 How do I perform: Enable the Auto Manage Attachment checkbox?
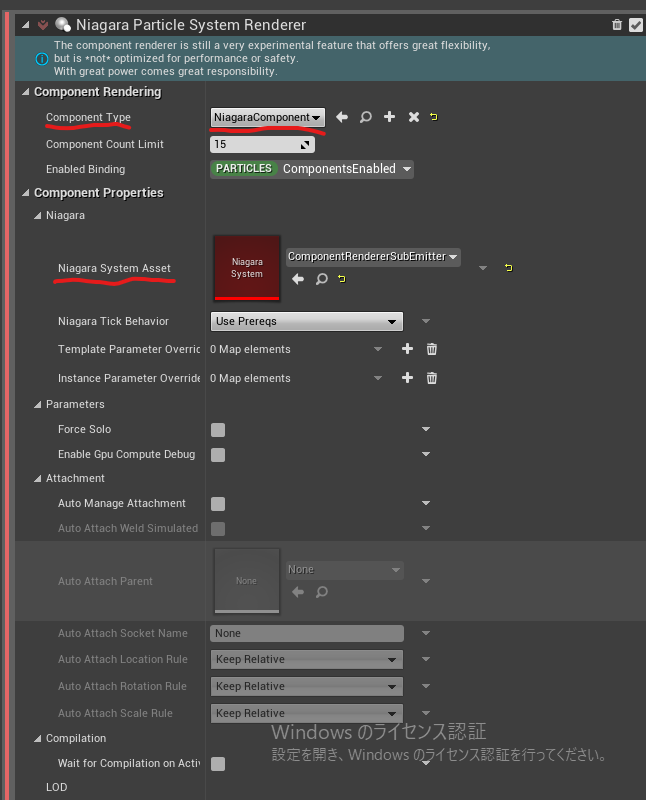click(x=218, y=504)
